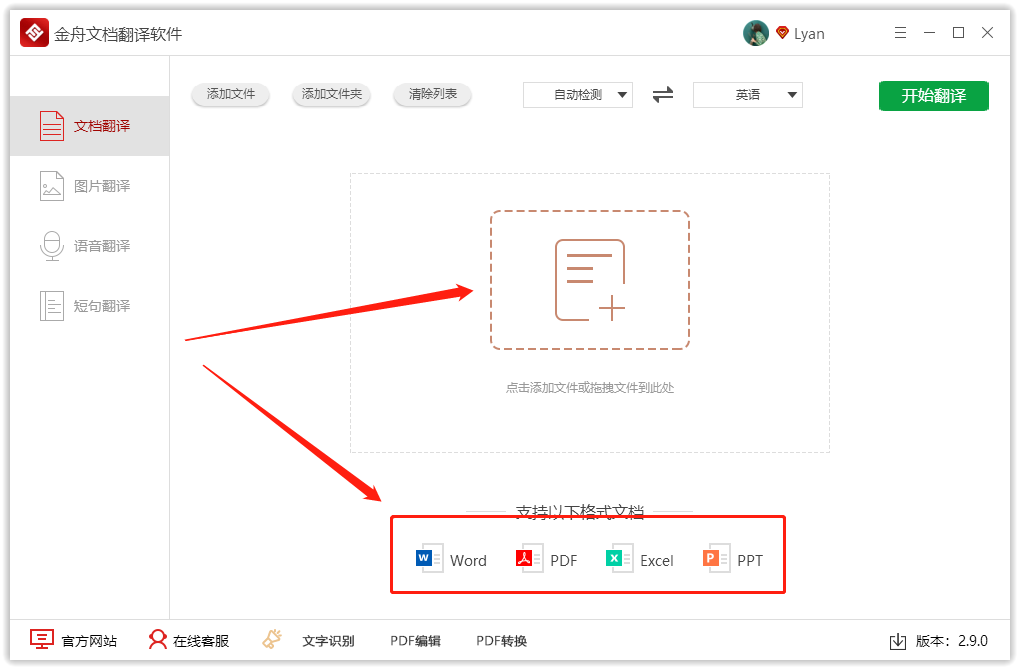
Task: Open the 官方网站 link text
Action: 89,641
